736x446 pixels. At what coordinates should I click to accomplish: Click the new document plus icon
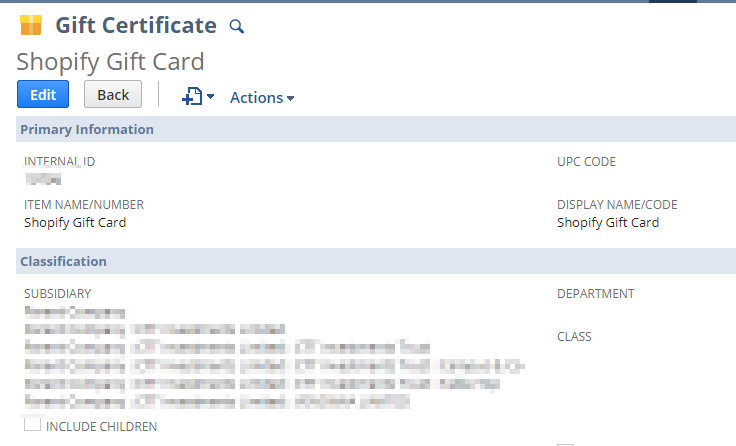pos(191,96)
